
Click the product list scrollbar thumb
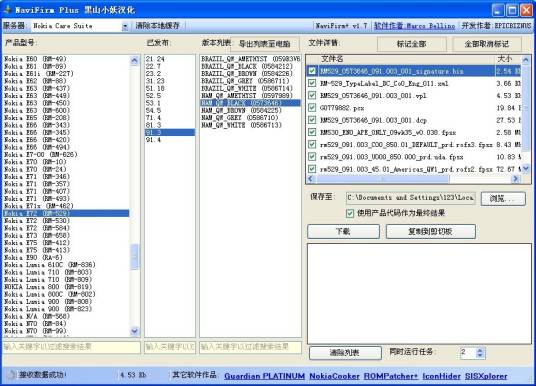coord(135,256)
